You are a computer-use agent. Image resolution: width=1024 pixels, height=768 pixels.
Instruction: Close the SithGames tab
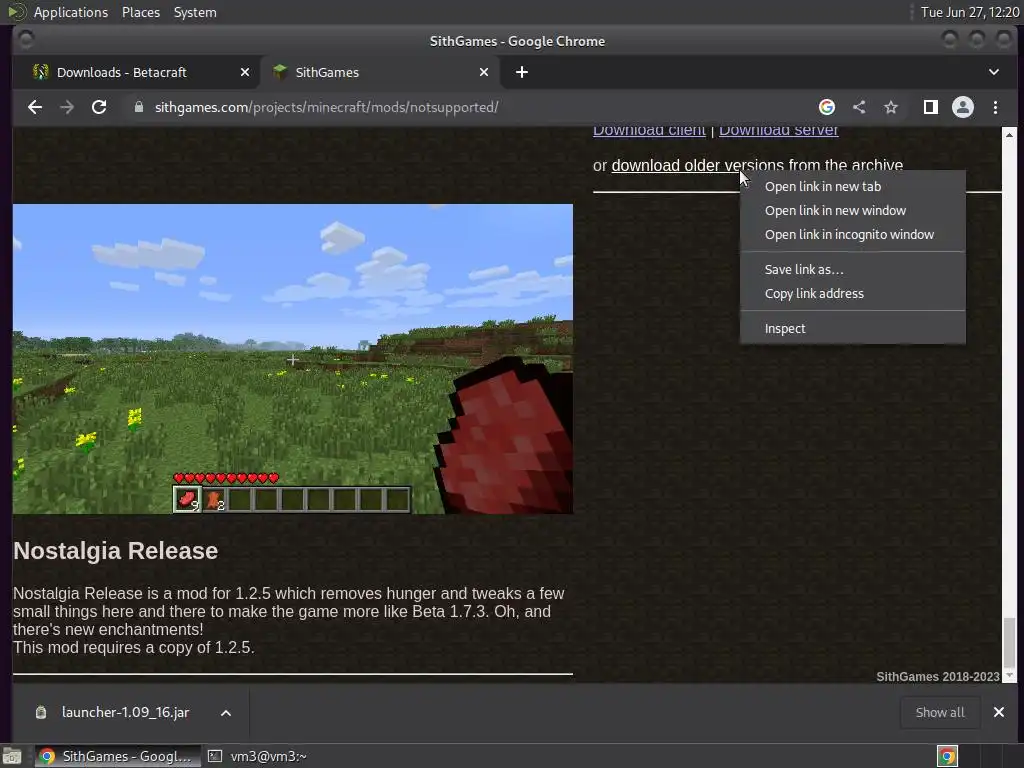coord(484,72)
